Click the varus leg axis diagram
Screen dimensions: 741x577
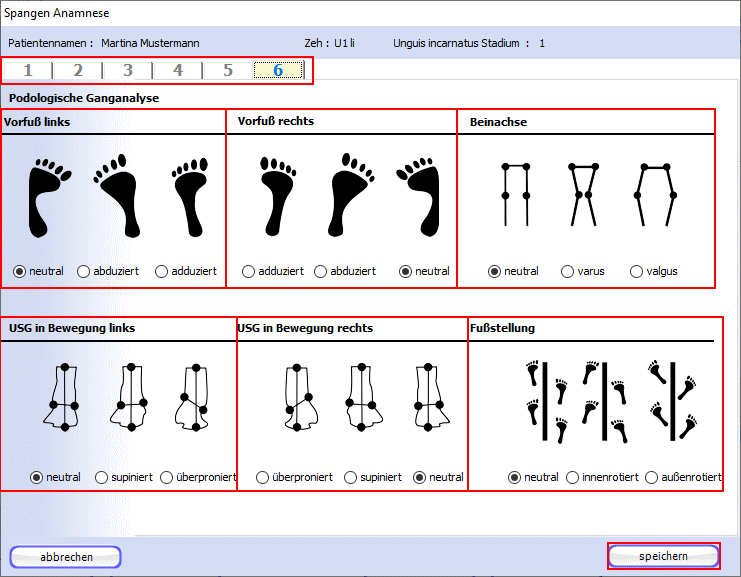point(582,194)
